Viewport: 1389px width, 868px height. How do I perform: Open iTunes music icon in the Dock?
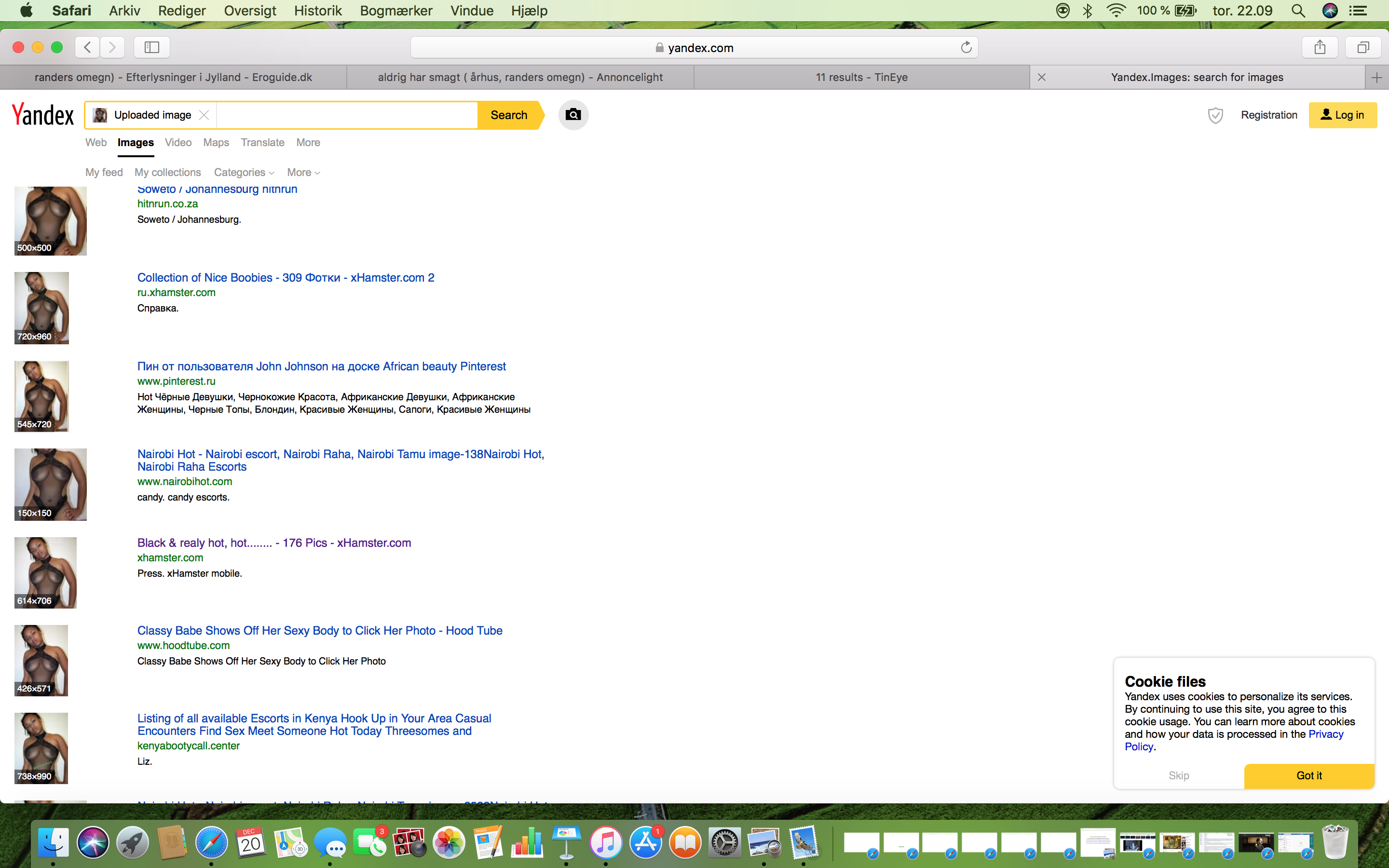pyautogui.click(x=606, y=843)
